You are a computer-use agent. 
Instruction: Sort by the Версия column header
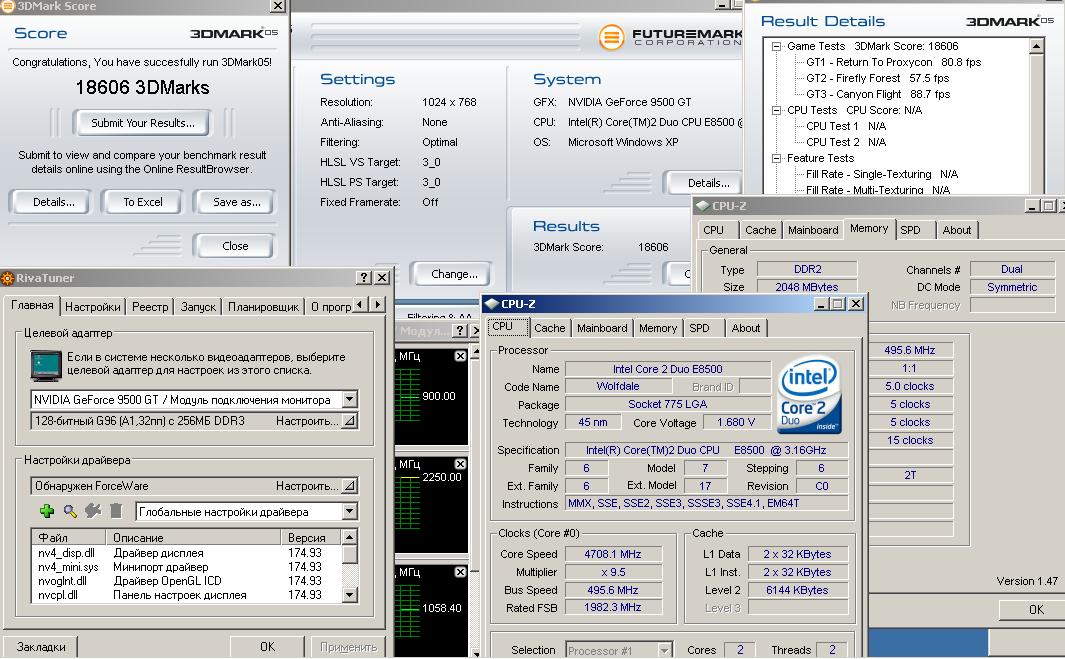pyautogui.click(x=310, y=537)
